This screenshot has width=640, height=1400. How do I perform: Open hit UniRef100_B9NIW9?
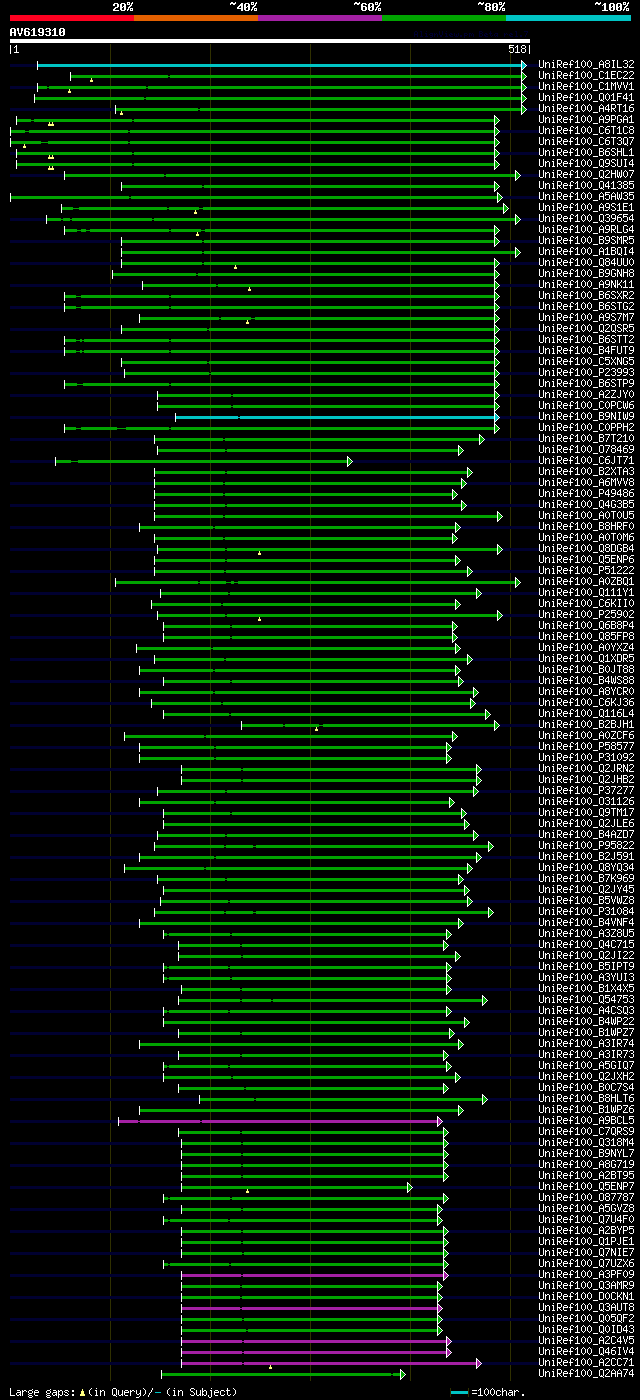[x=586, y=417]
